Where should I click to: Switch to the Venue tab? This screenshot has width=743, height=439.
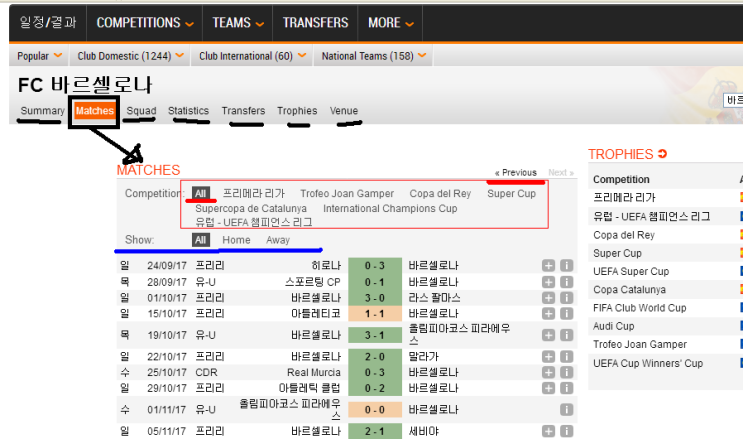344,110
